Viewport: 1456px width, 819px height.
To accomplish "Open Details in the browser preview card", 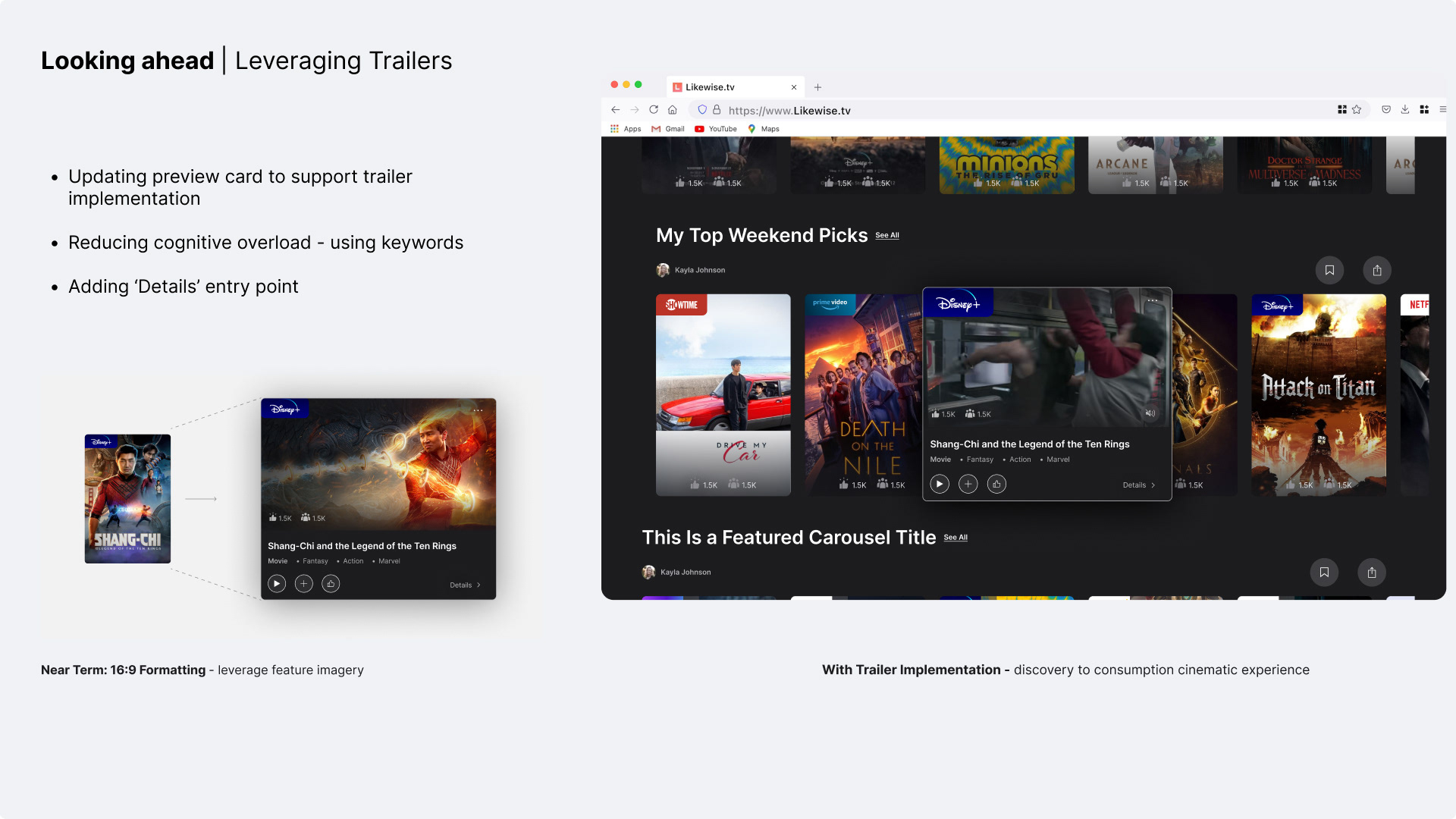I will click(x=1139, y=485).
